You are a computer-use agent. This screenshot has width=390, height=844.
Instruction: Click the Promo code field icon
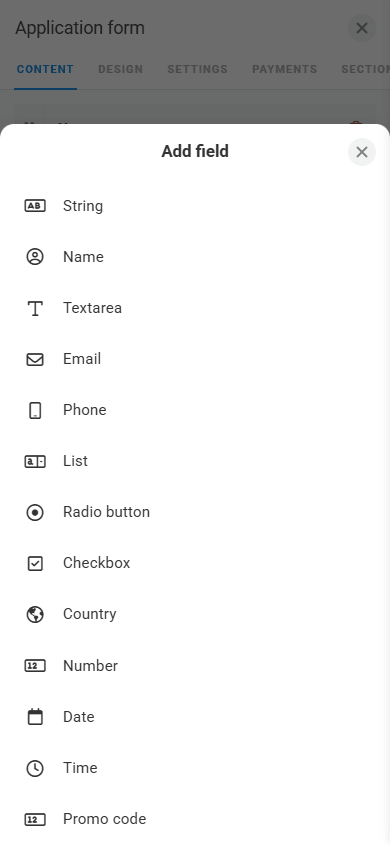pos(35,819)
